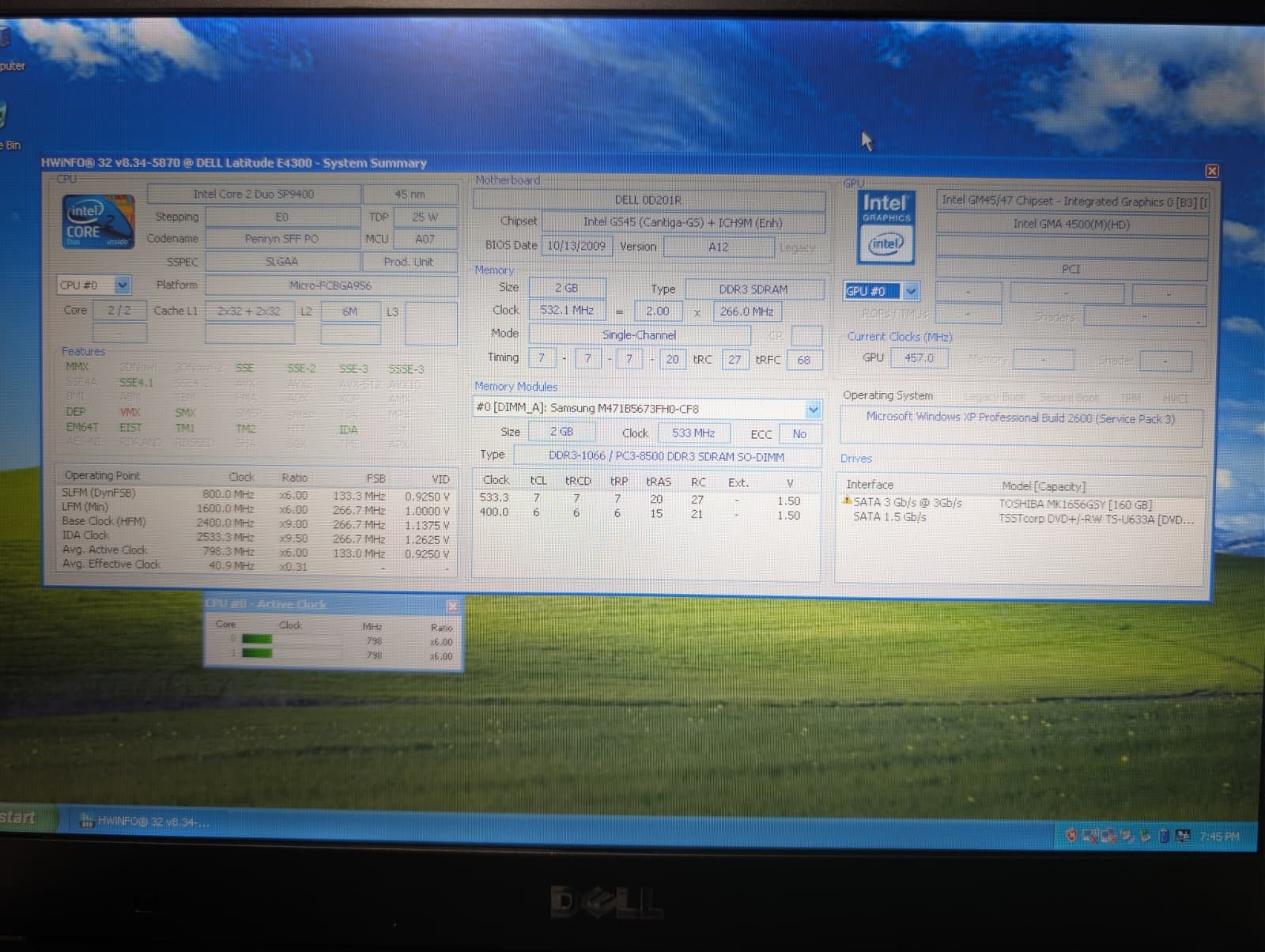Click the 532.1 MHz memory clock field

pos(567,311)
